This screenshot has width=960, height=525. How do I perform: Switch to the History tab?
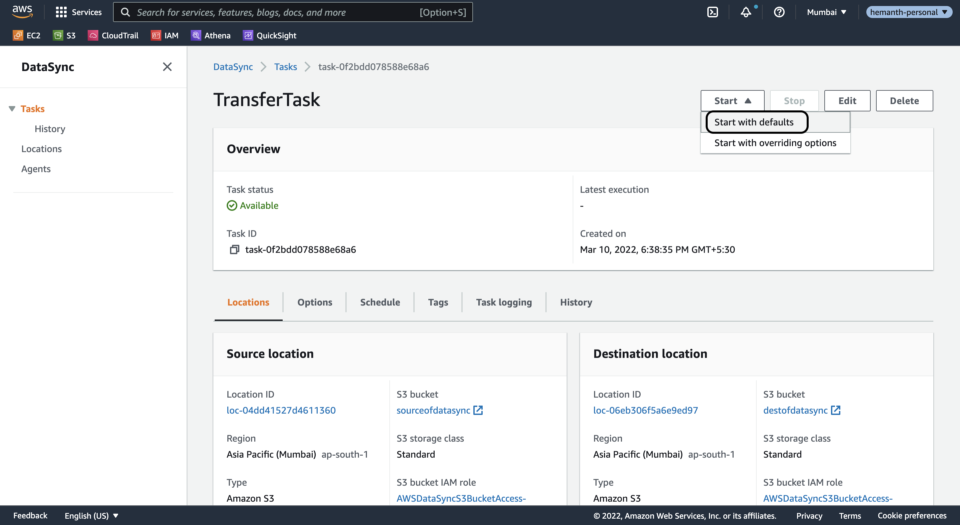[x=576, y=302]
